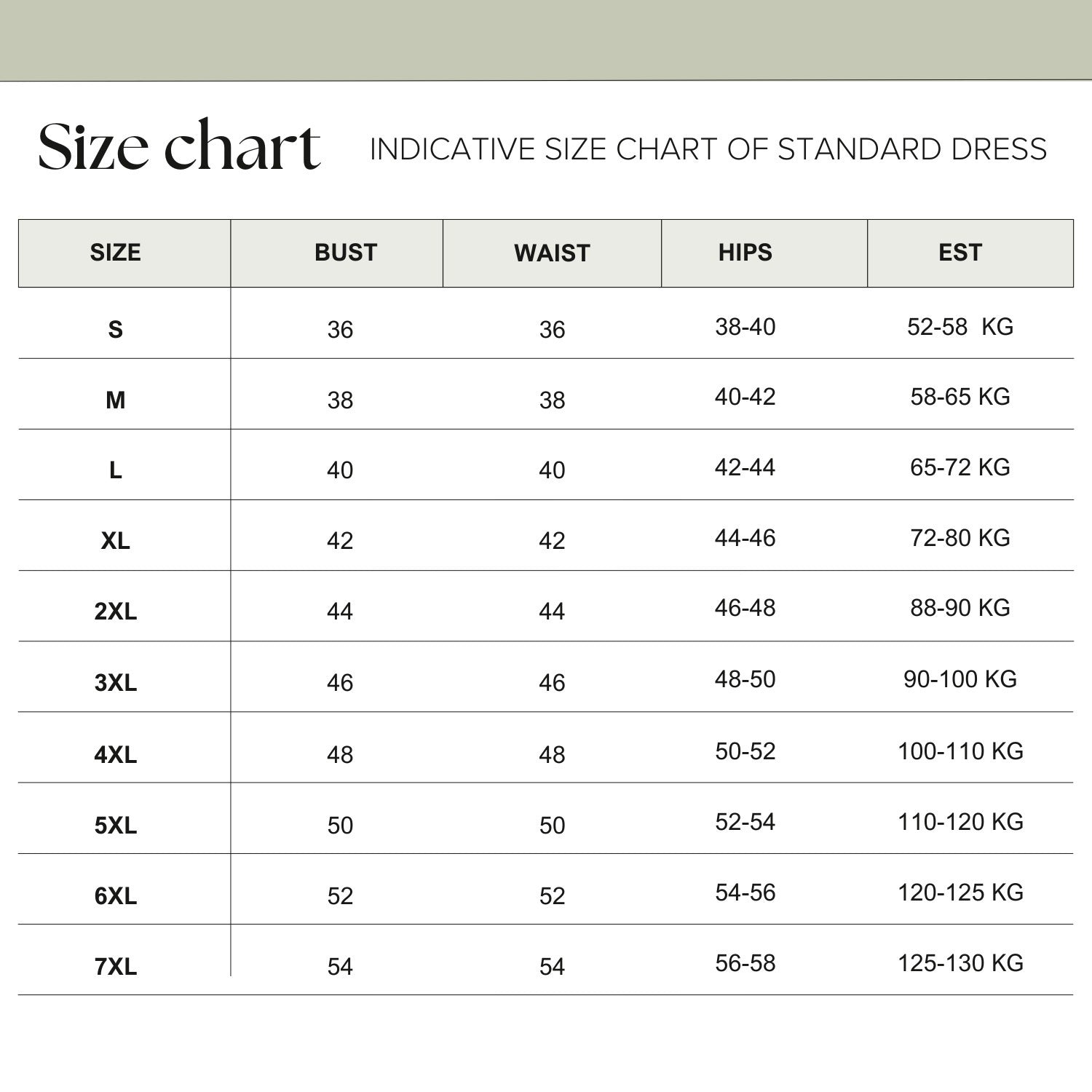1092x1092 pixels.
Task: Click the waist value 52 for size 6XL
Action: click(x=552, y=896)
